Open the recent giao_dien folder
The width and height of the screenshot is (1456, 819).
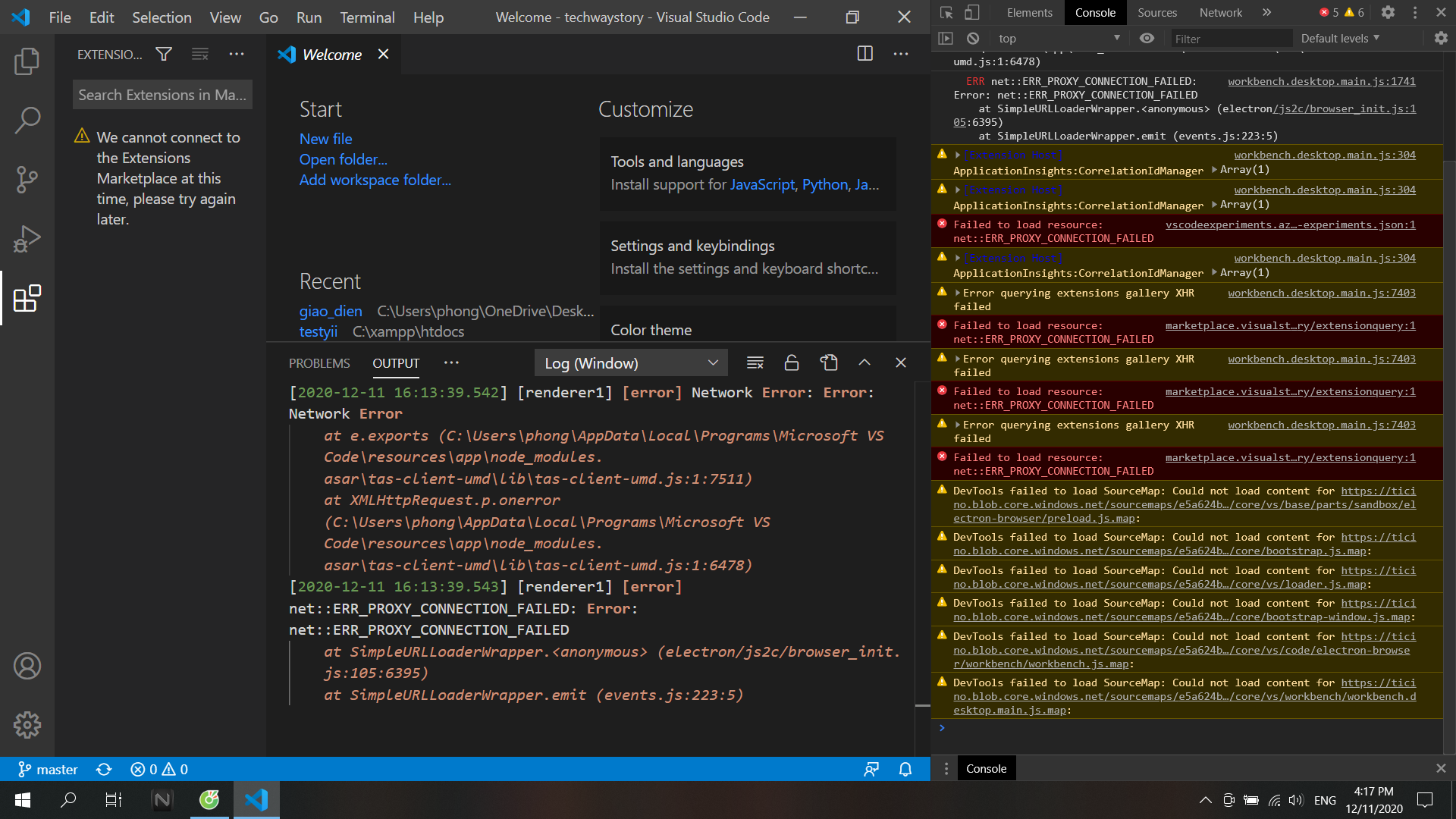[330, 311]
